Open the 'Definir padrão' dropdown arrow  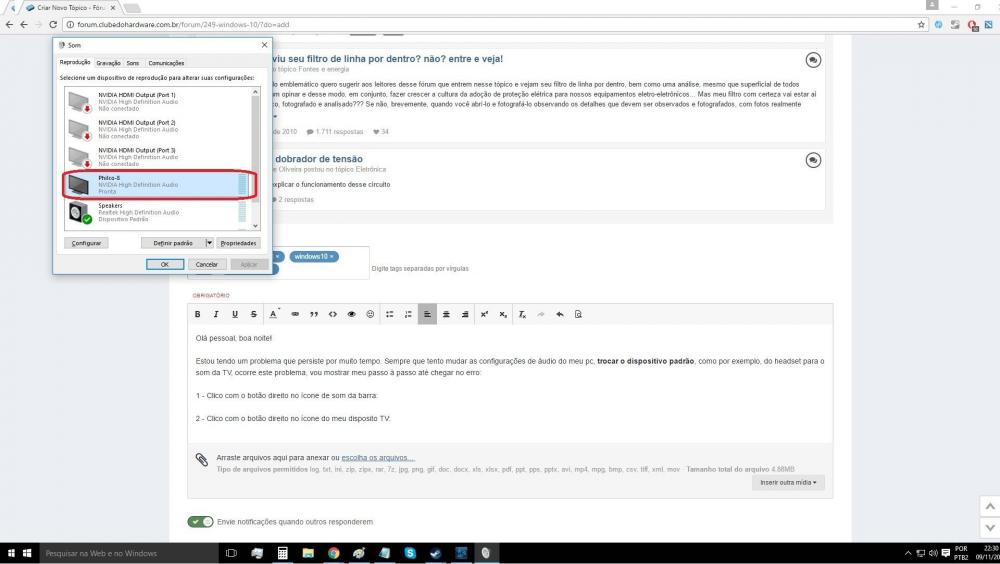[x=209, y=243]
